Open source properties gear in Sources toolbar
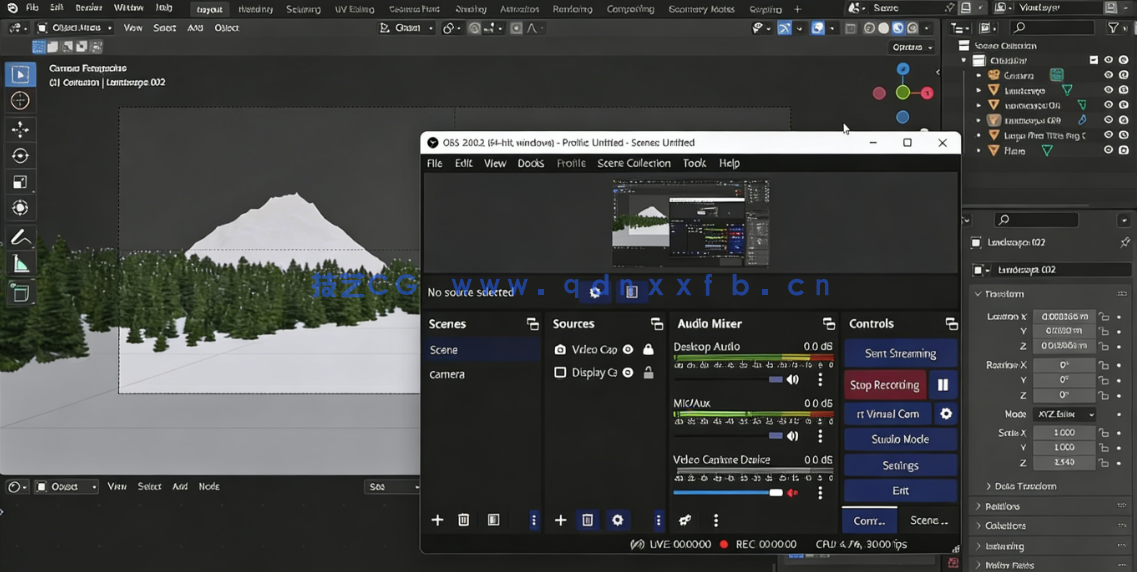 617,520
